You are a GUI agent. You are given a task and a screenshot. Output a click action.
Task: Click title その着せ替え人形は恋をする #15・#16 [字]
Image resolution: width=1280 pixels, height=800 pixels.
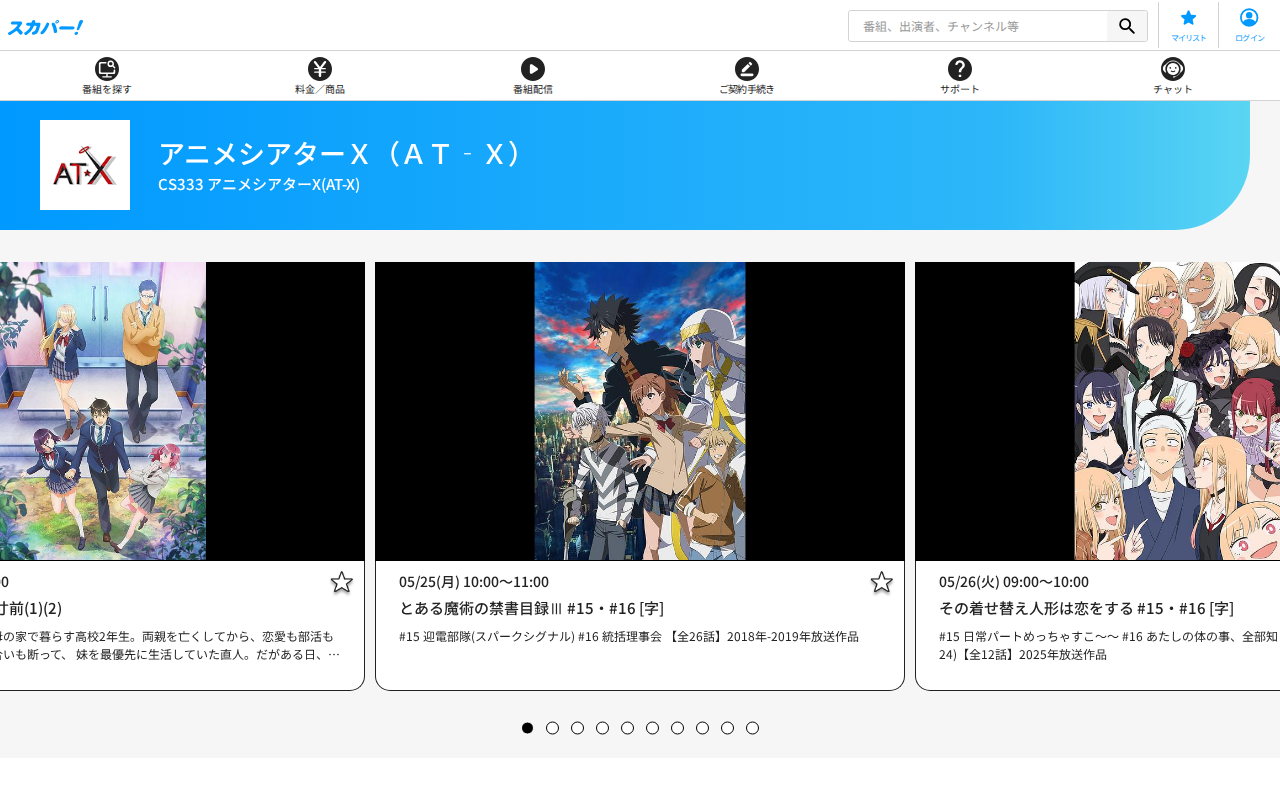pos(1086,608)
